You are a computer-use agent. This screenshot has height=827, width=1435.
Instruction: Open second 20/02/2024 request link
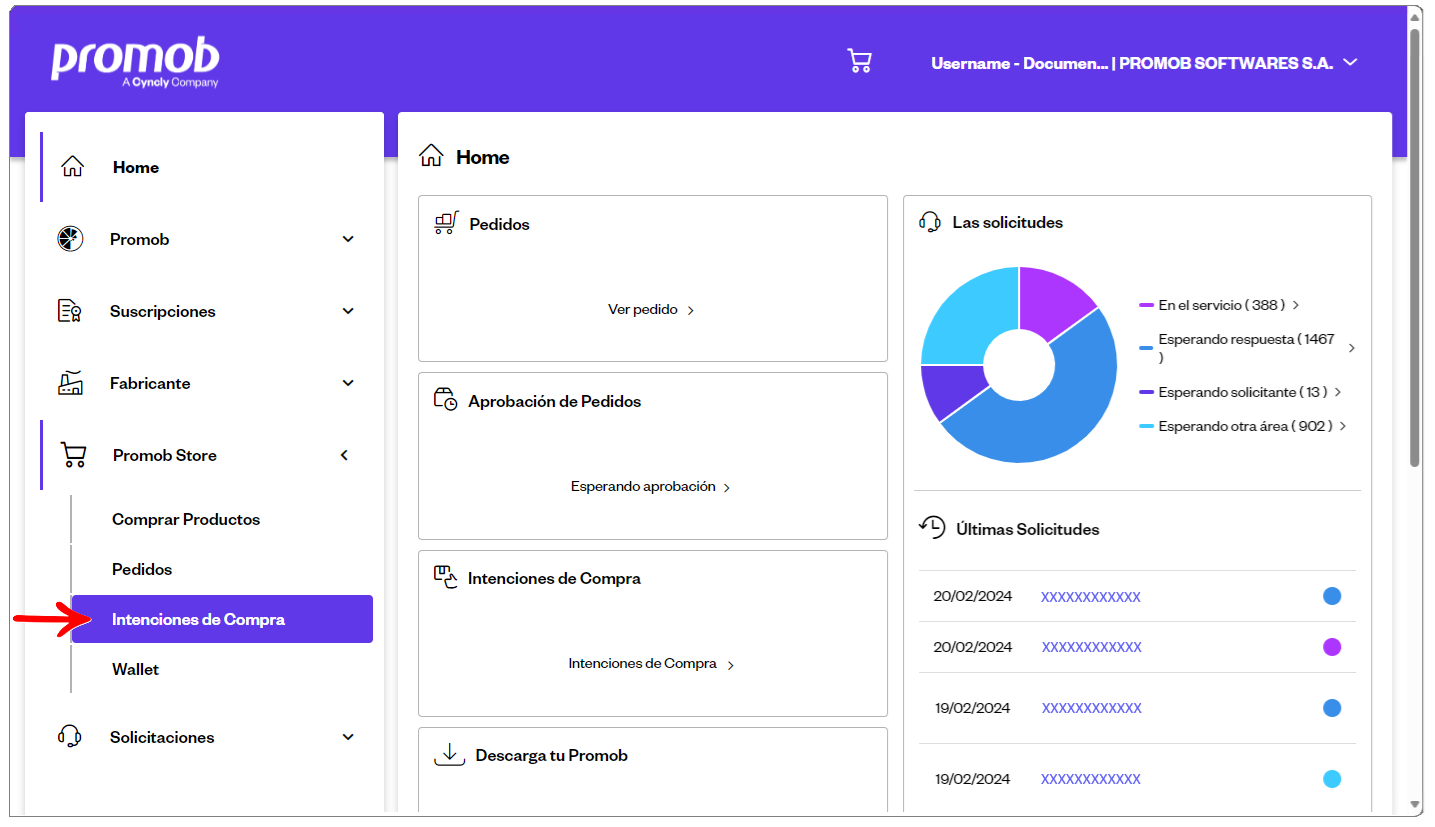(x=1092, y=647)
